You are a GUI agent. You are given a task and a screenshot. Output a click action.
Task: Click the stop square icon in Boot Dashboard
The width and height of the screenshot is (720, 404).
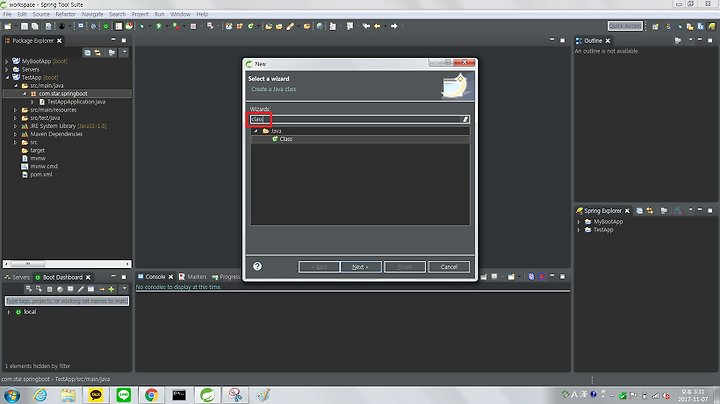click(50, 289)
